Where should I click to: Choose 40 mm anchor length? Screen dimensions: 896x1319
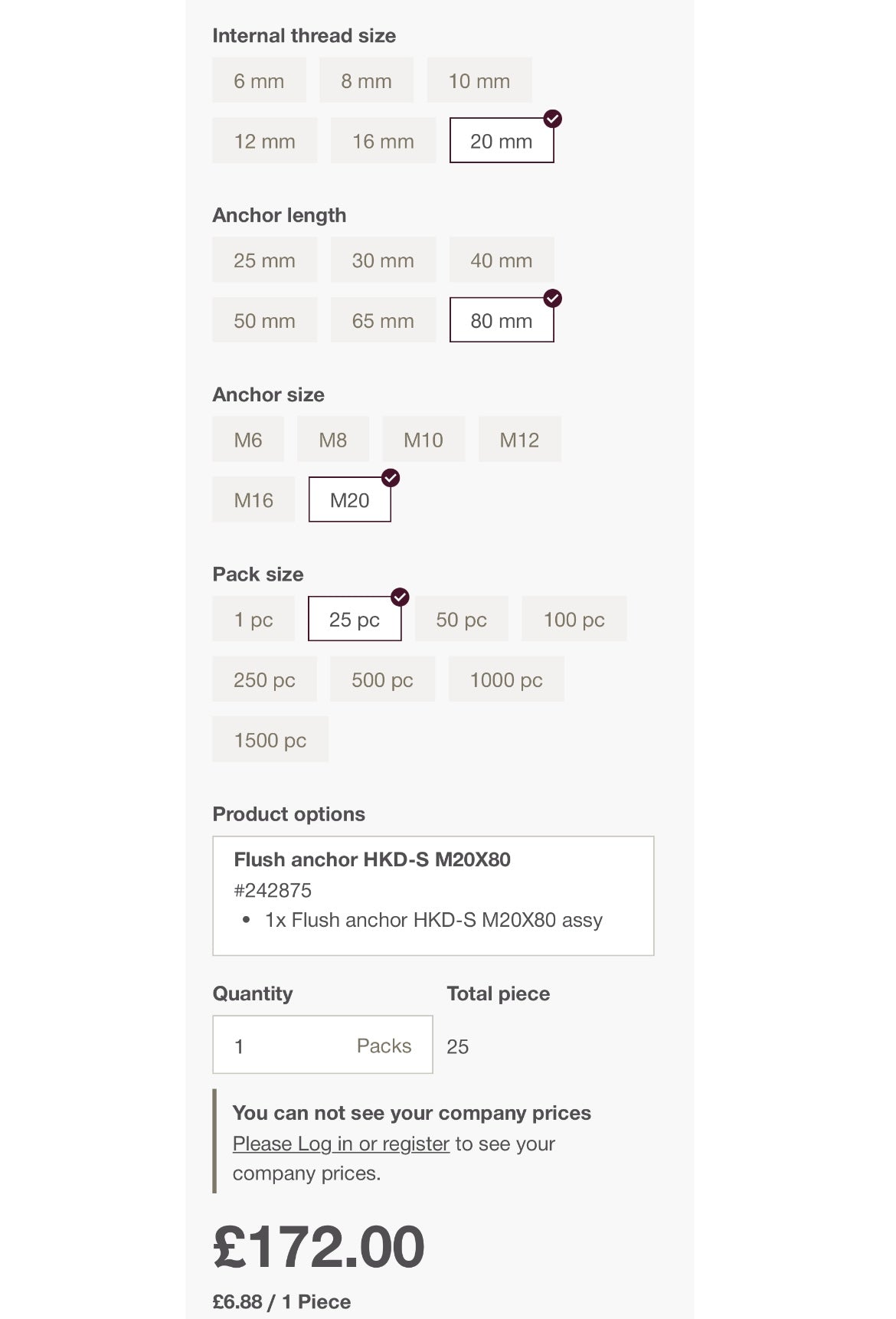[501, 260]
